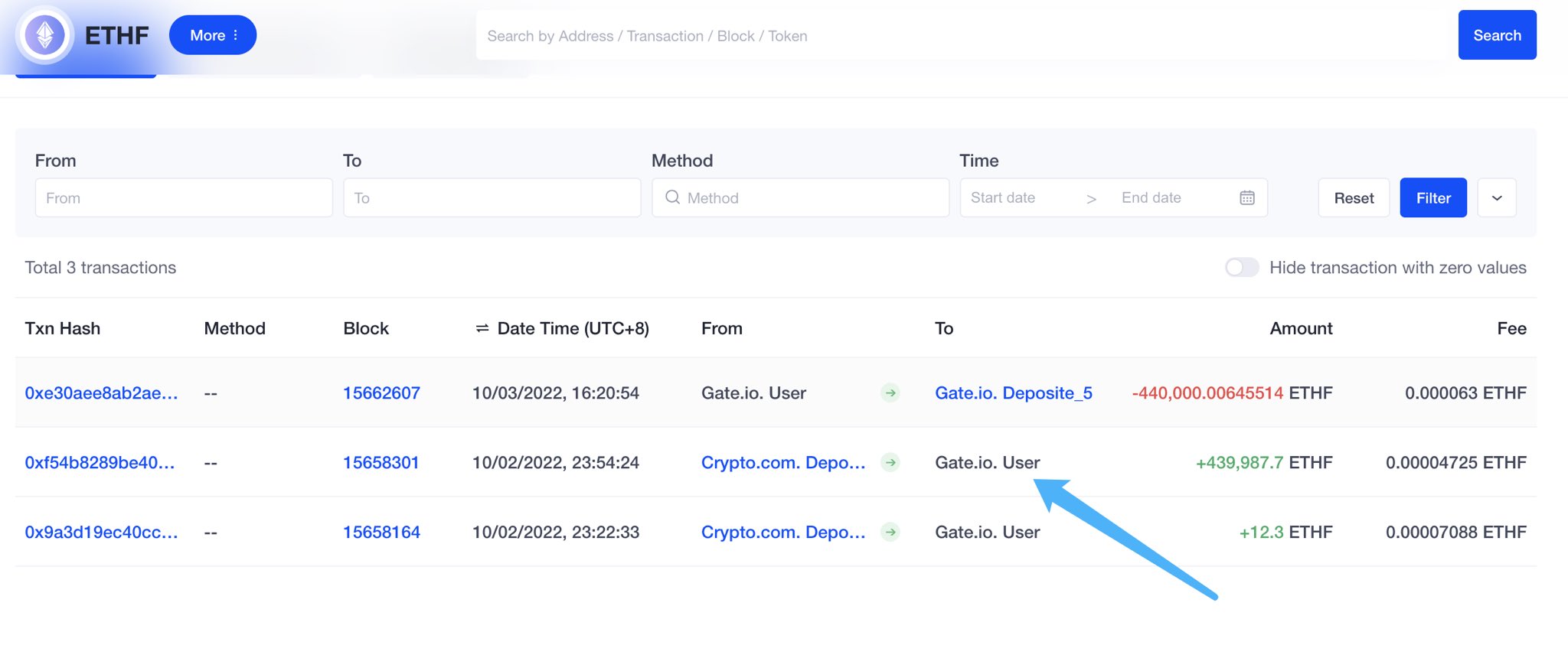Image resolution: width=1568 pixels, height=645 pixels.
Task: Open block 15658164
Action: (381, 533)
